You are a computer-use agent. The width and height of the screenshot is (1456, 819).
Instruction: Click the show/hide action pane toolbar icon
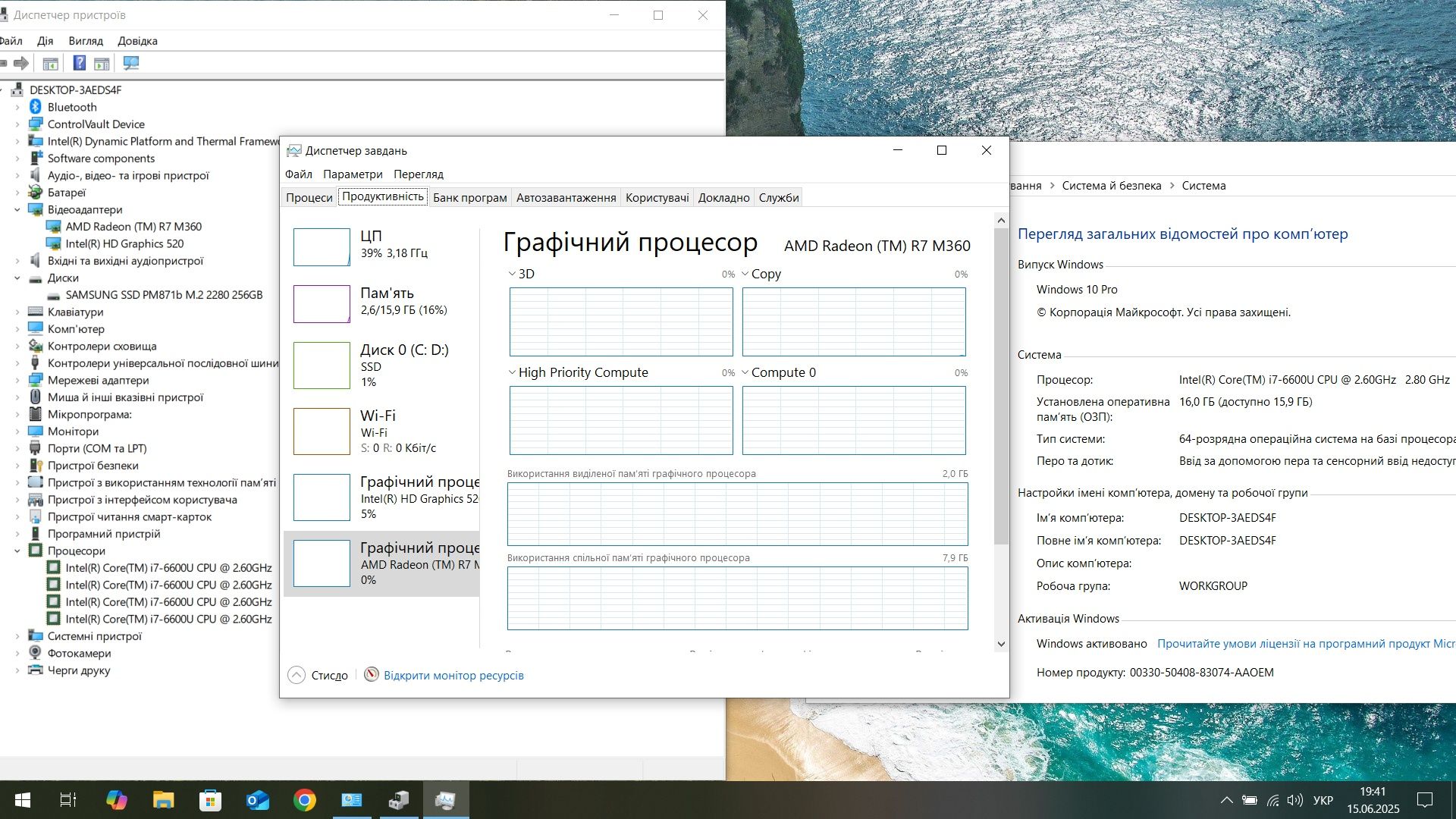point(102,64)
